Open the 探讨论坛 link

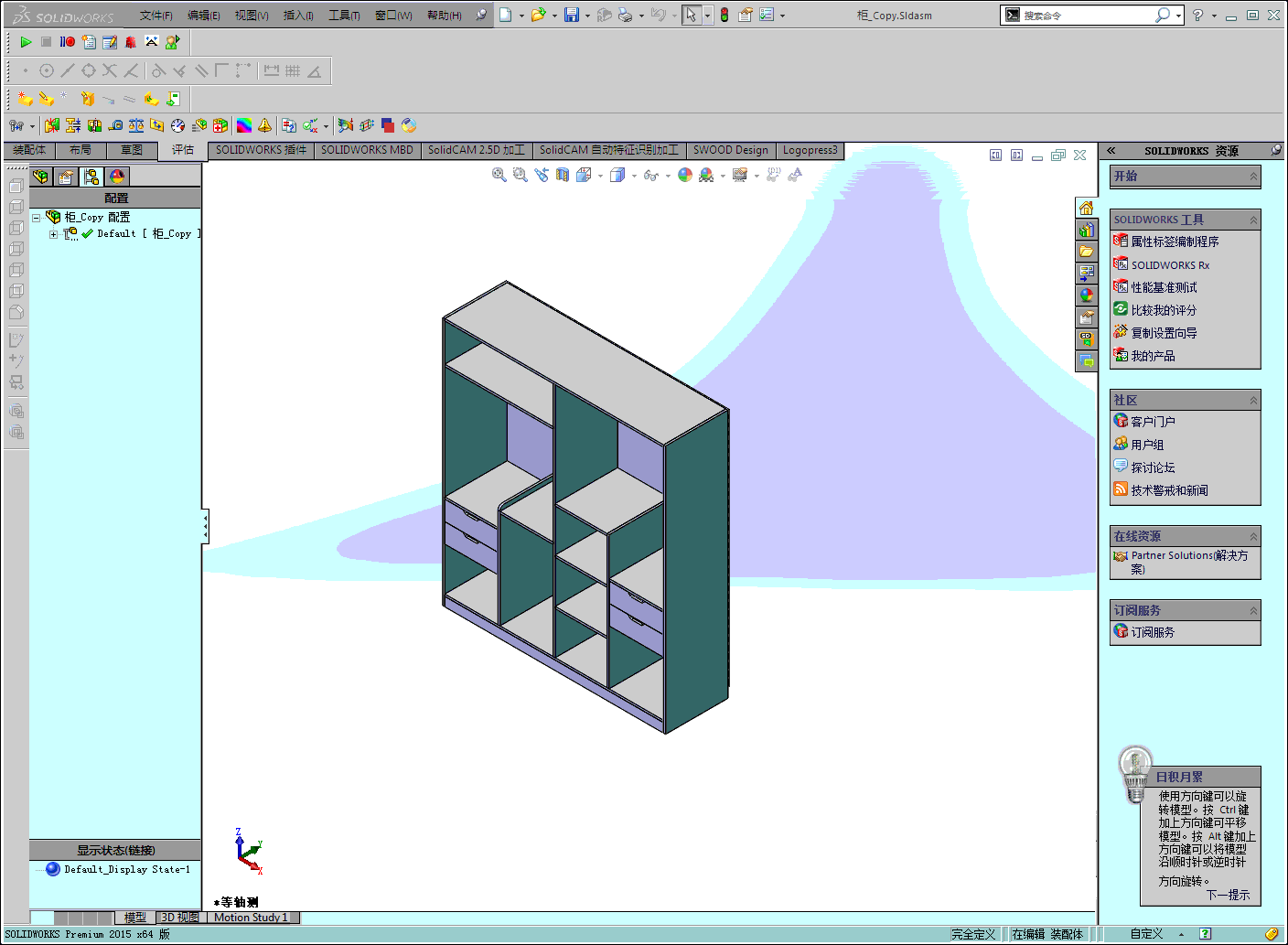(1153, 467)
